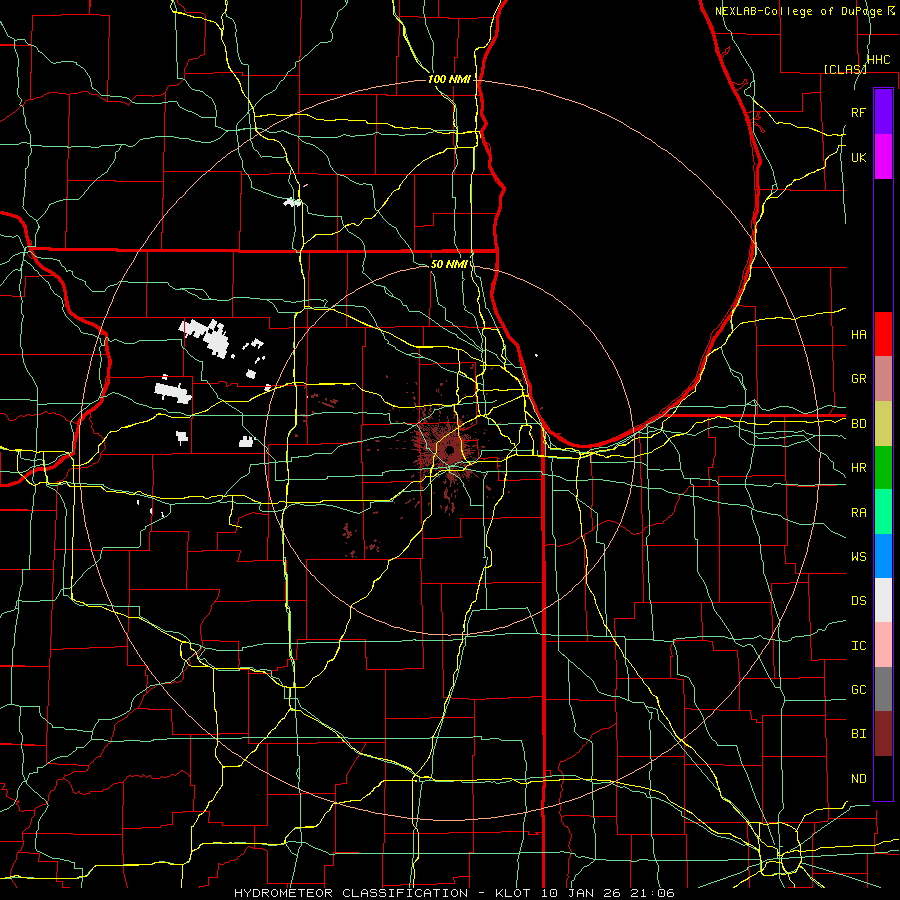
Task: Select the WS blue legend swatch
Action: (x=883, y=556)
